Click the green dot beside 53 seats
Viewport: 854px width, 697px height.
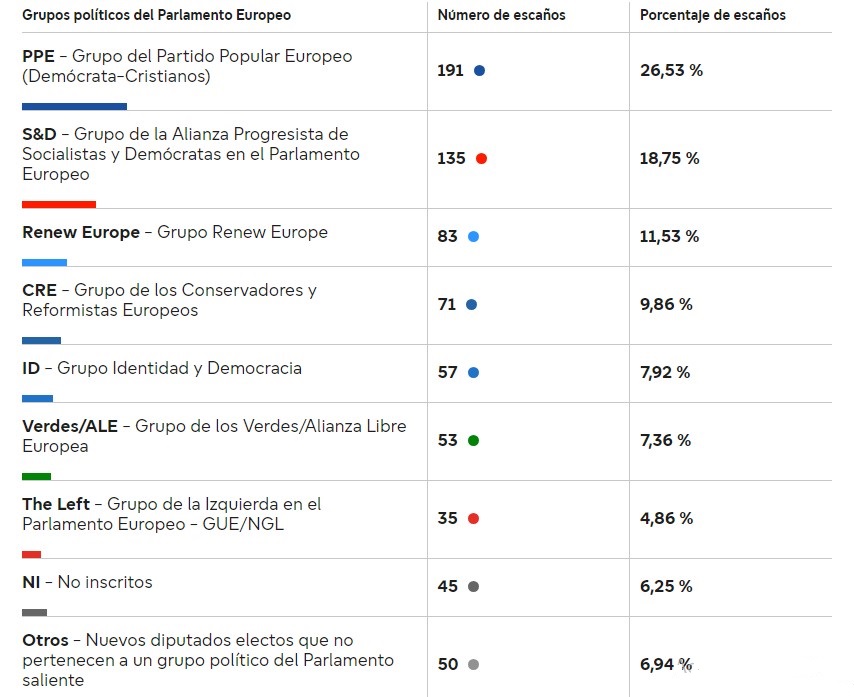(x=473, y=441)
